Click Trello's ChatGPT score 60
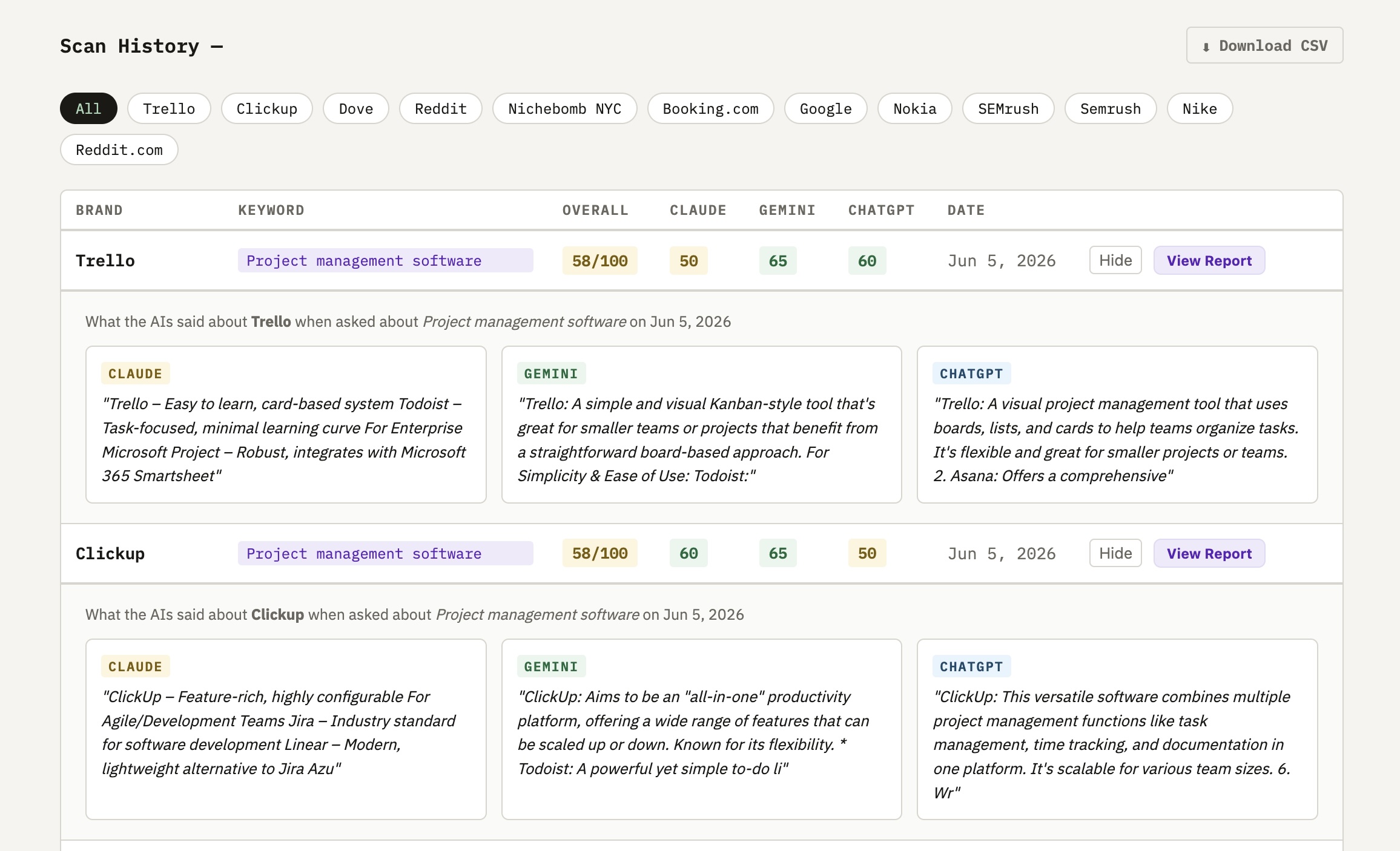The width and height of the screenshot is (1400, 851). tap(867, 261)
